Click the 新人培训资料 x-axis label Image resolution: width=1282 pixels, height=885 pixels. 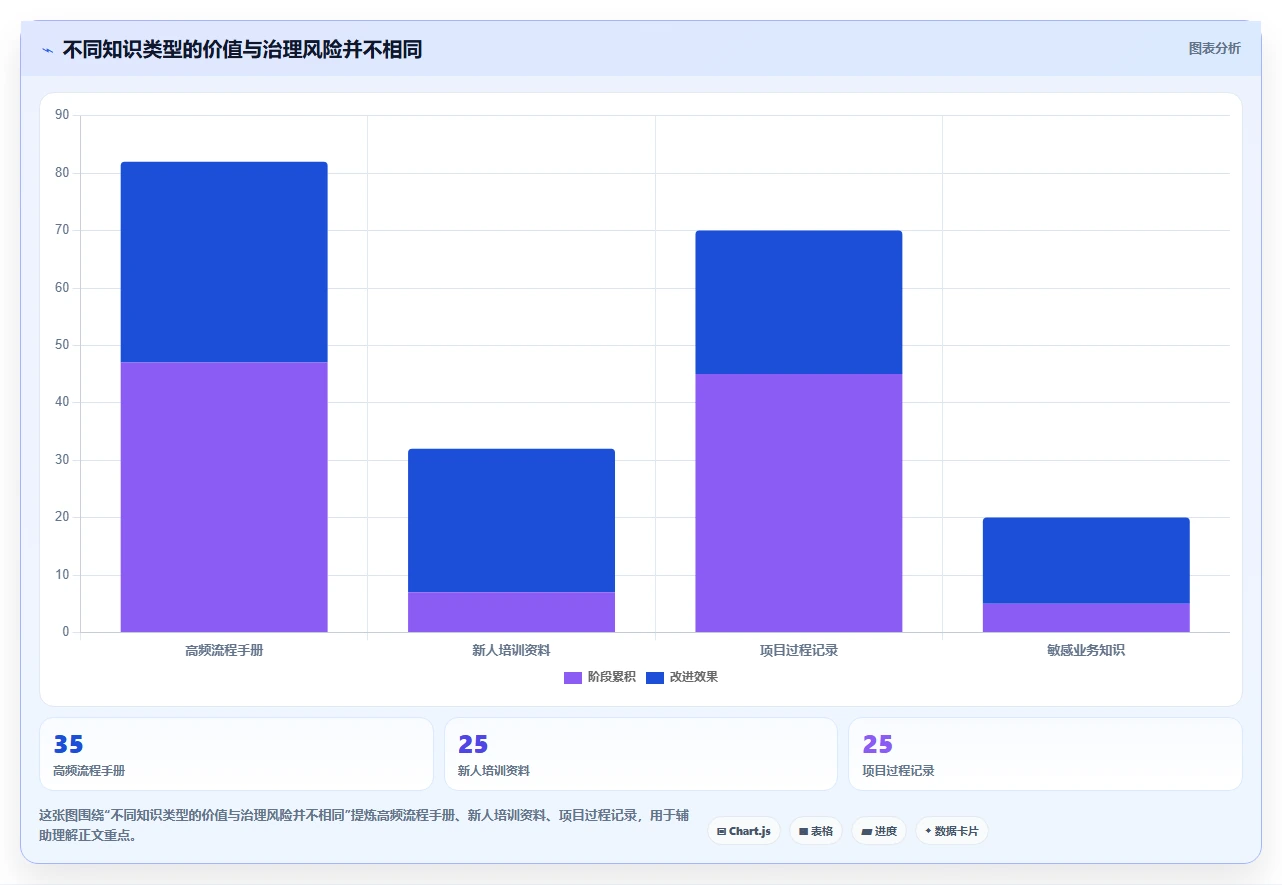tap(511, 650)
